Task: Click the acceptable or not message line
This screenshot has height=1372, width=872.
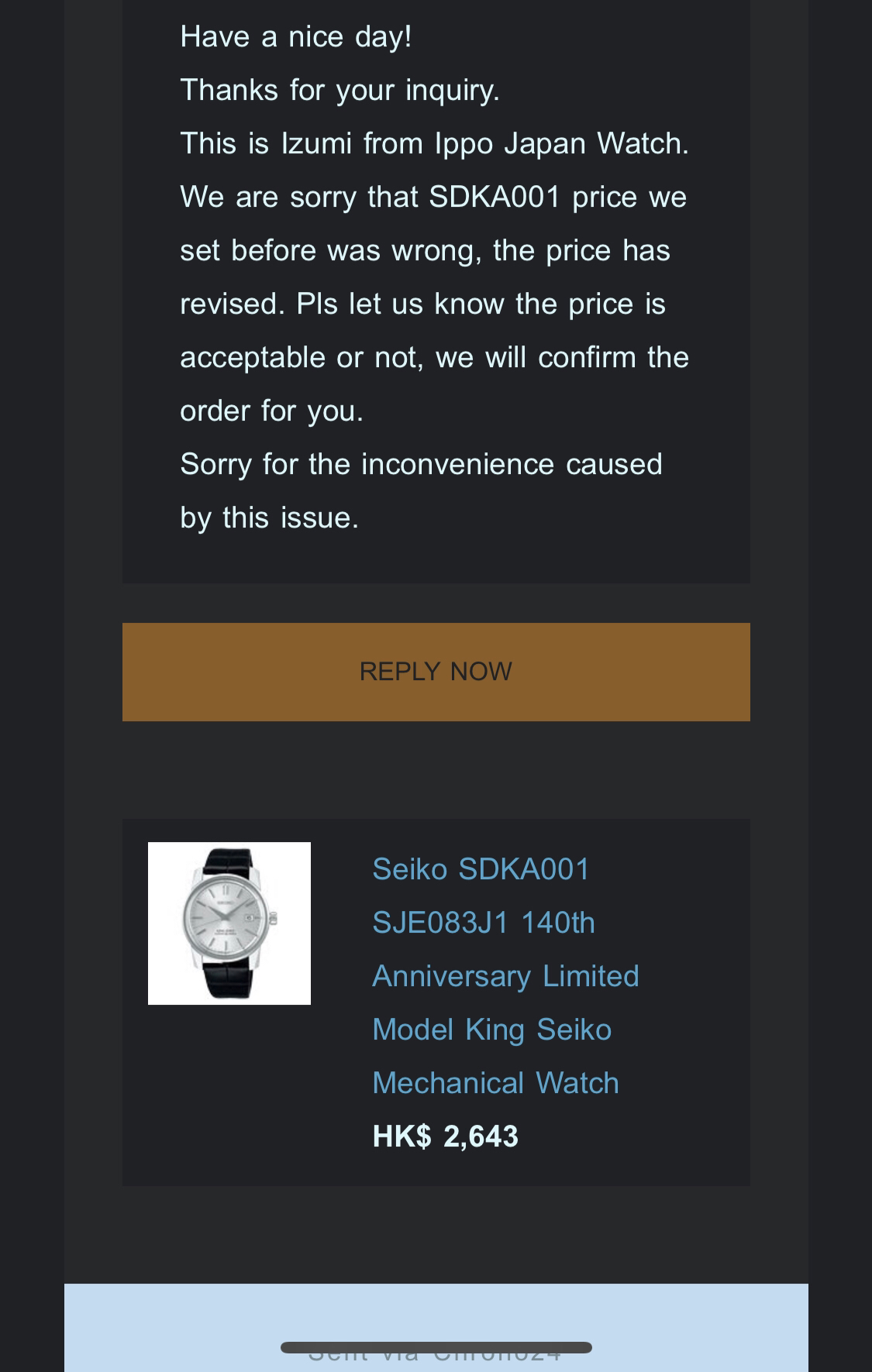Action: tap(434, 357)
